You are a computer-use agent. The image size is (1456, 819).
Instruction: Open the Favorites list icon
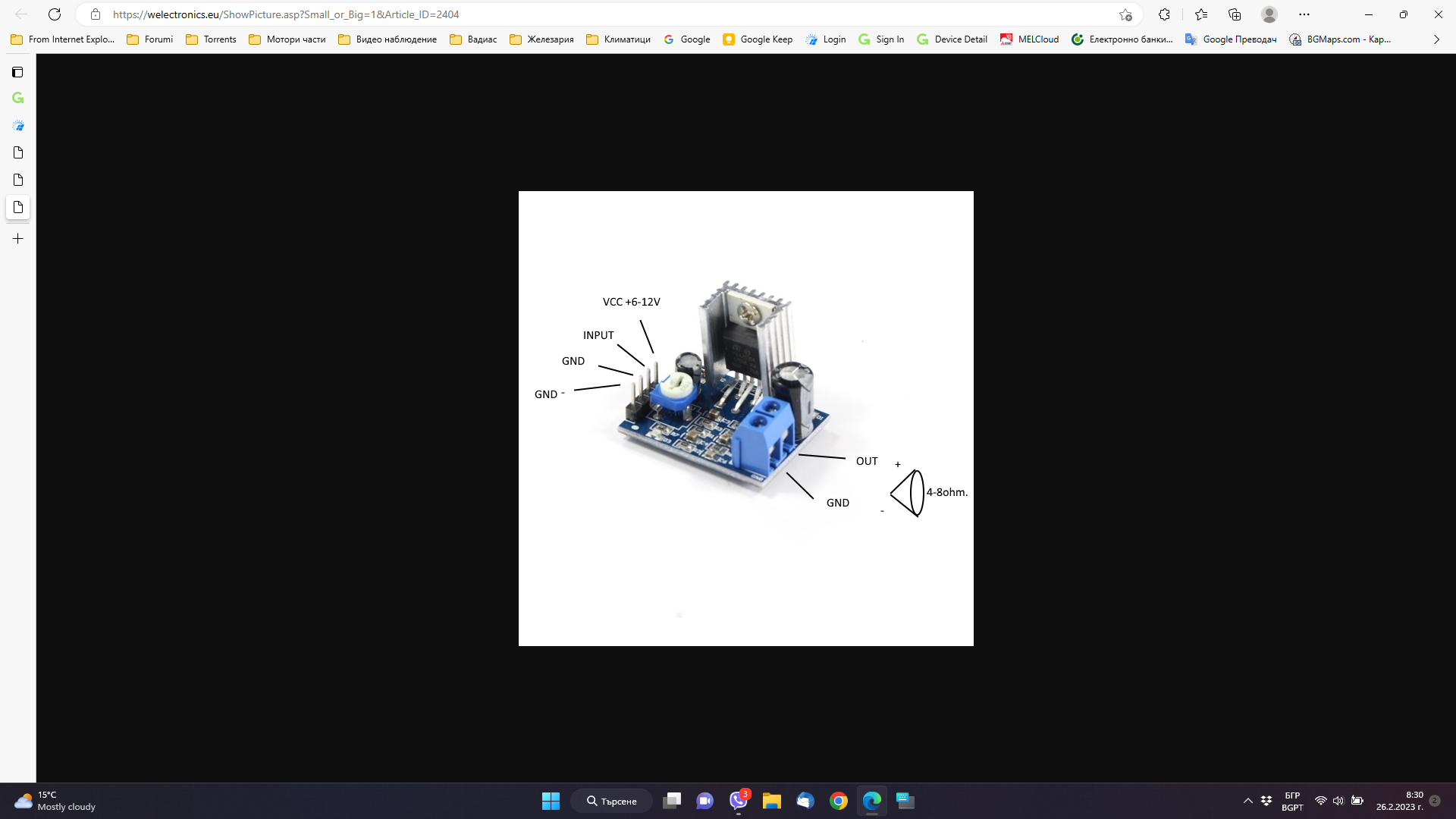[1201, 14]
